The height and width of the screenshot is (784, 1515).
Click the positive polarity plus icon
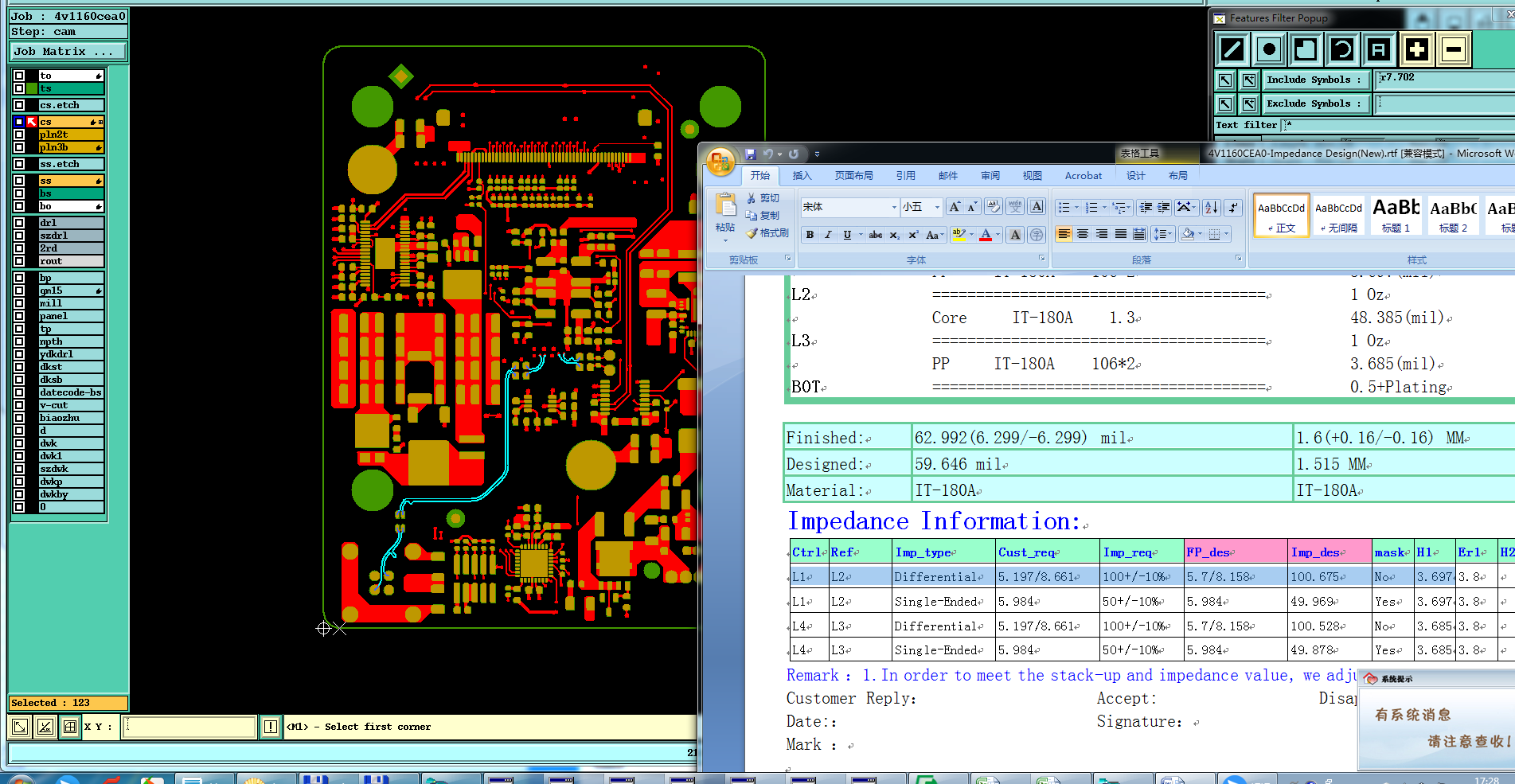point(1416,49)
